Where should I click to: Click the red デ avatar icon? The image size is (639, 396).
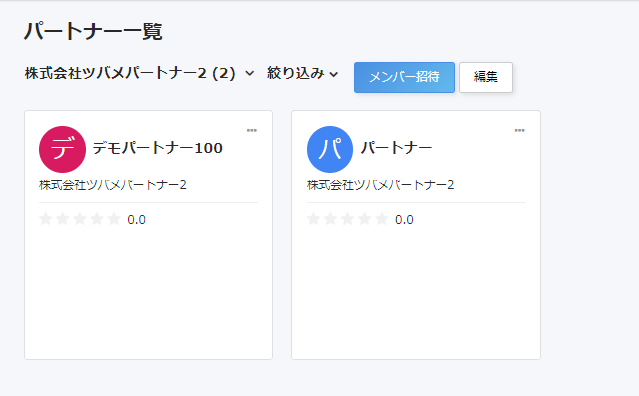[x=62, y=149]
